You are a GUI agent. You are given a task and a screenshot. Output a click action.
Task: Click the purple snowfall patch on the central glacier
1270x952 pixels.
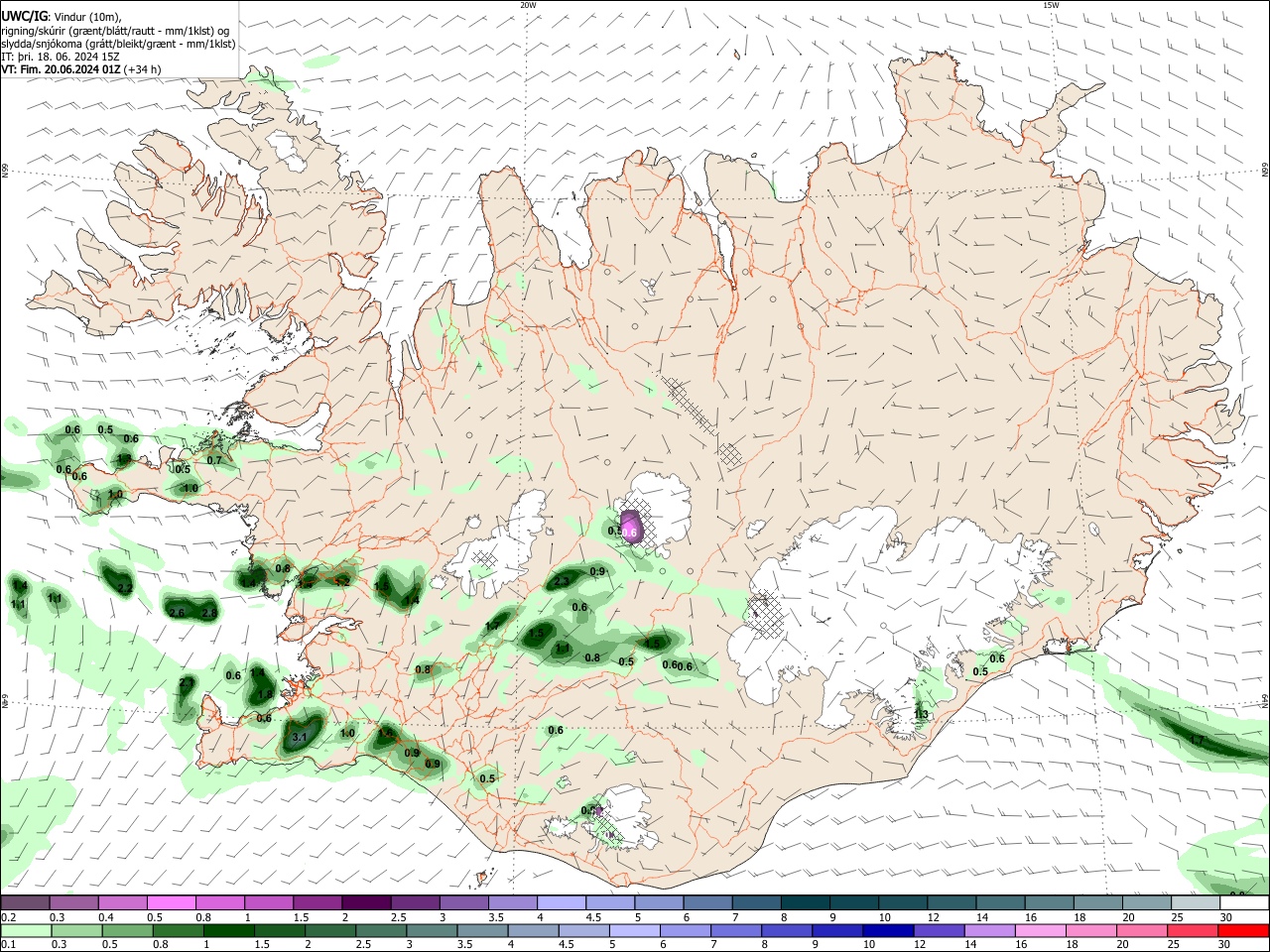(631, 527)
